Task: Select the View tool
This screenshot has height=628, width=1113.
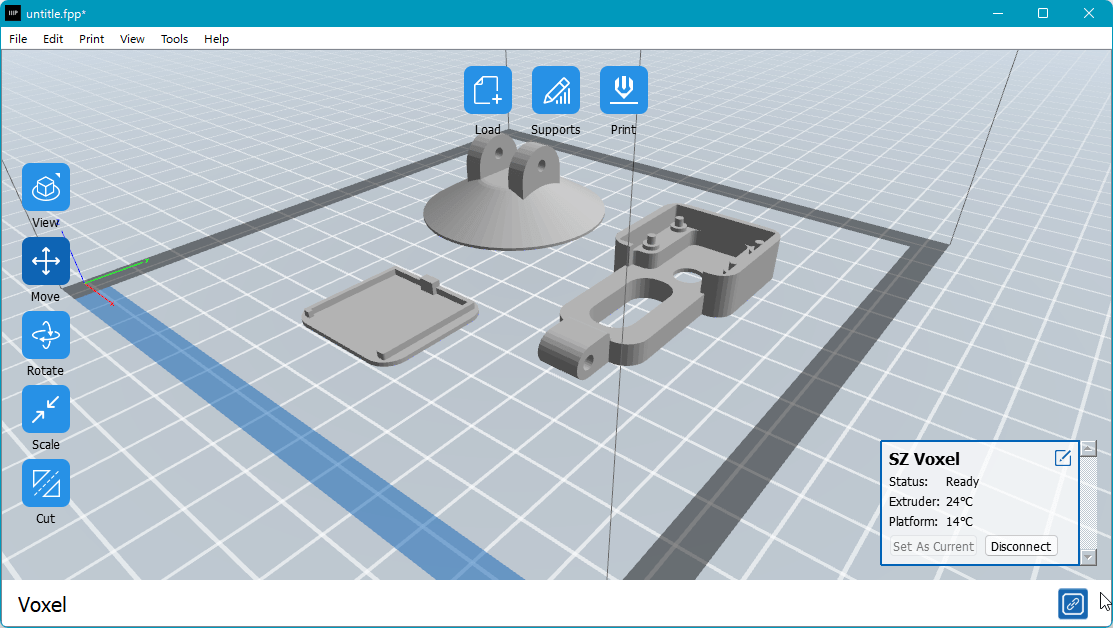Action: (46, 187)
